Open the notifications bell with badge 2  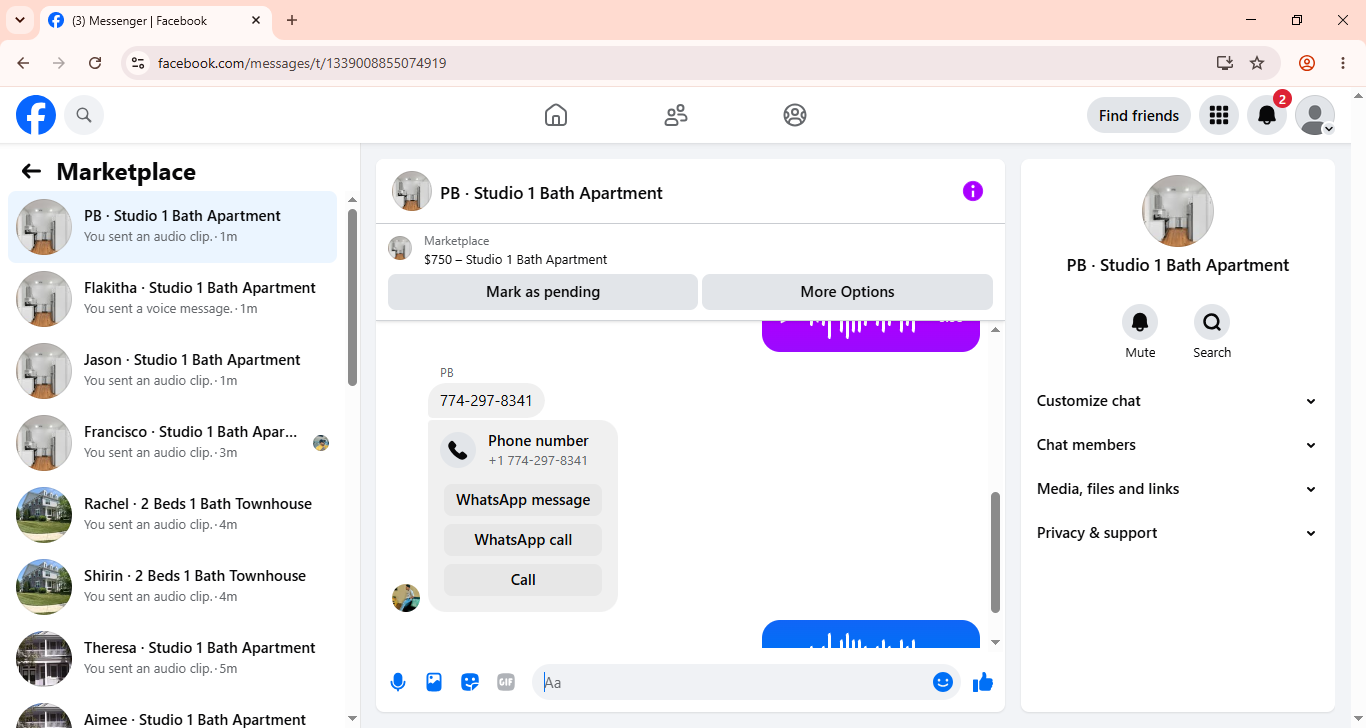(x=1267, y=115)
